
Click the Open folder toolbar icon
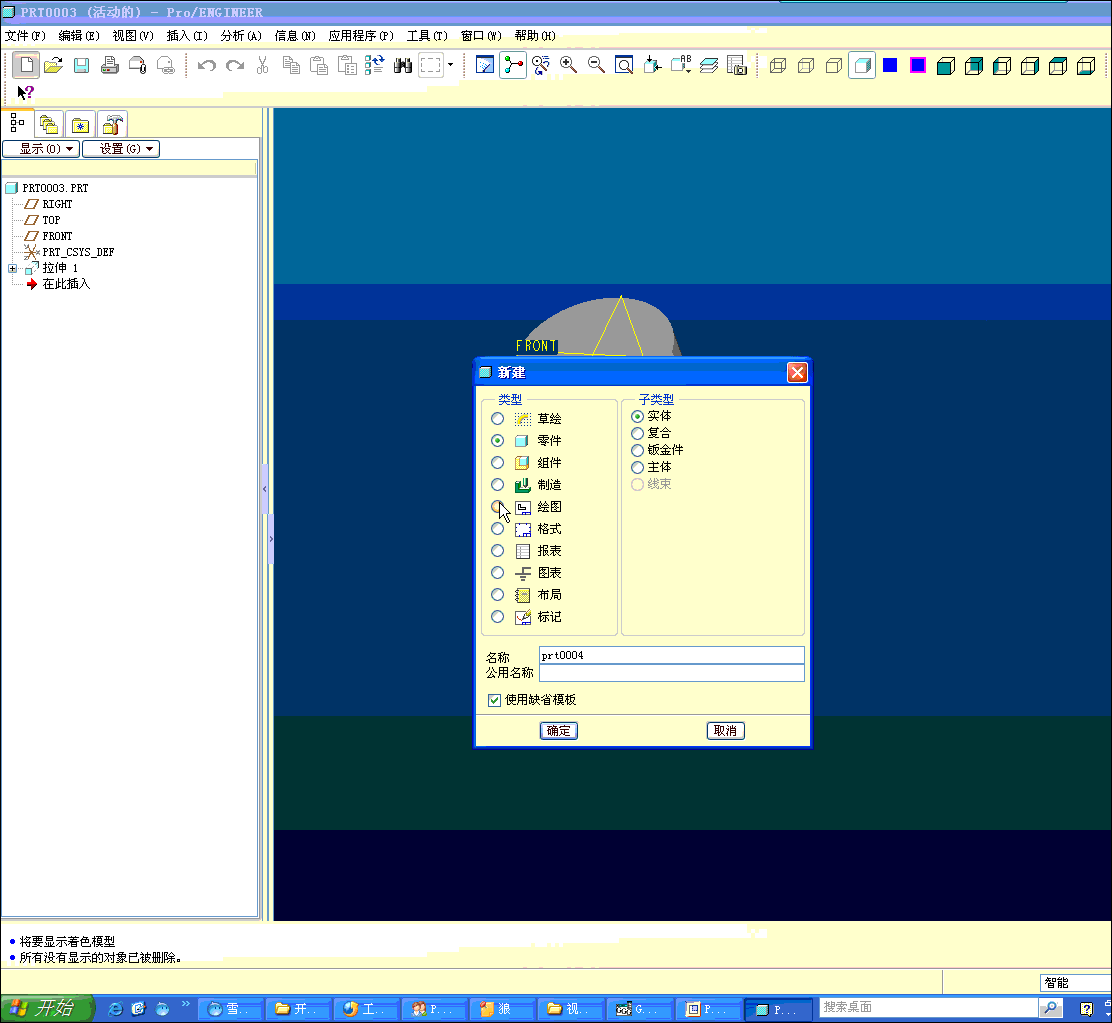[x=53, y=65]
